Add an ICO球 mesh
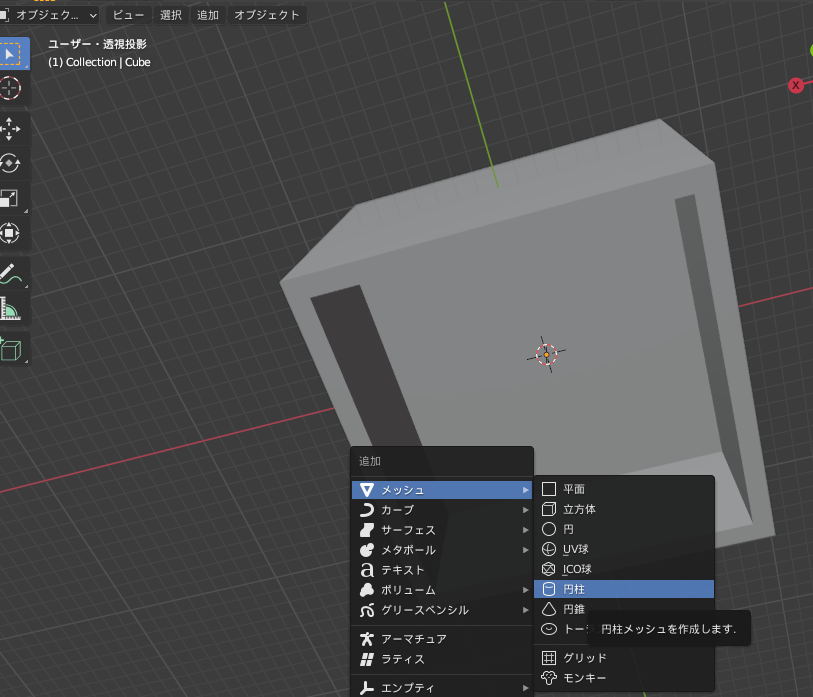 click(x=624, y=569)
